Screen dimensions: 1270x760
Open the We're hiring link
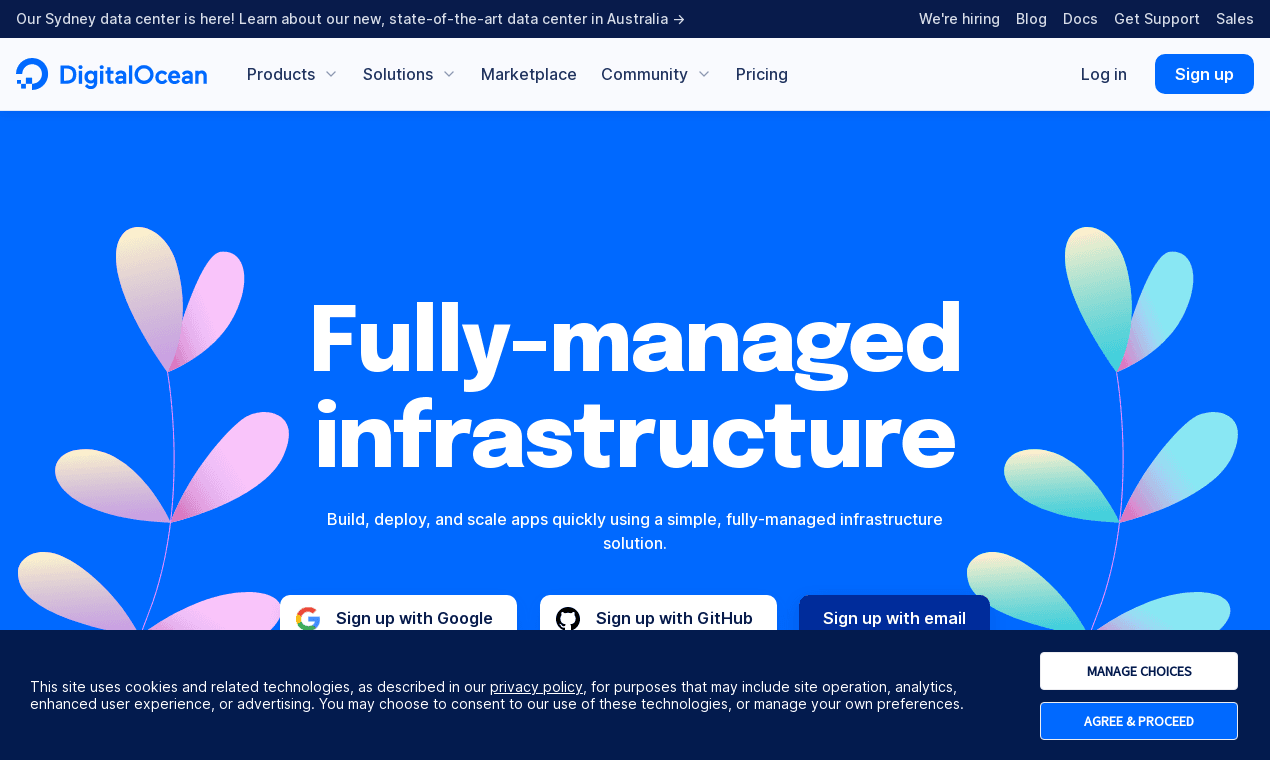click(959, 19)
